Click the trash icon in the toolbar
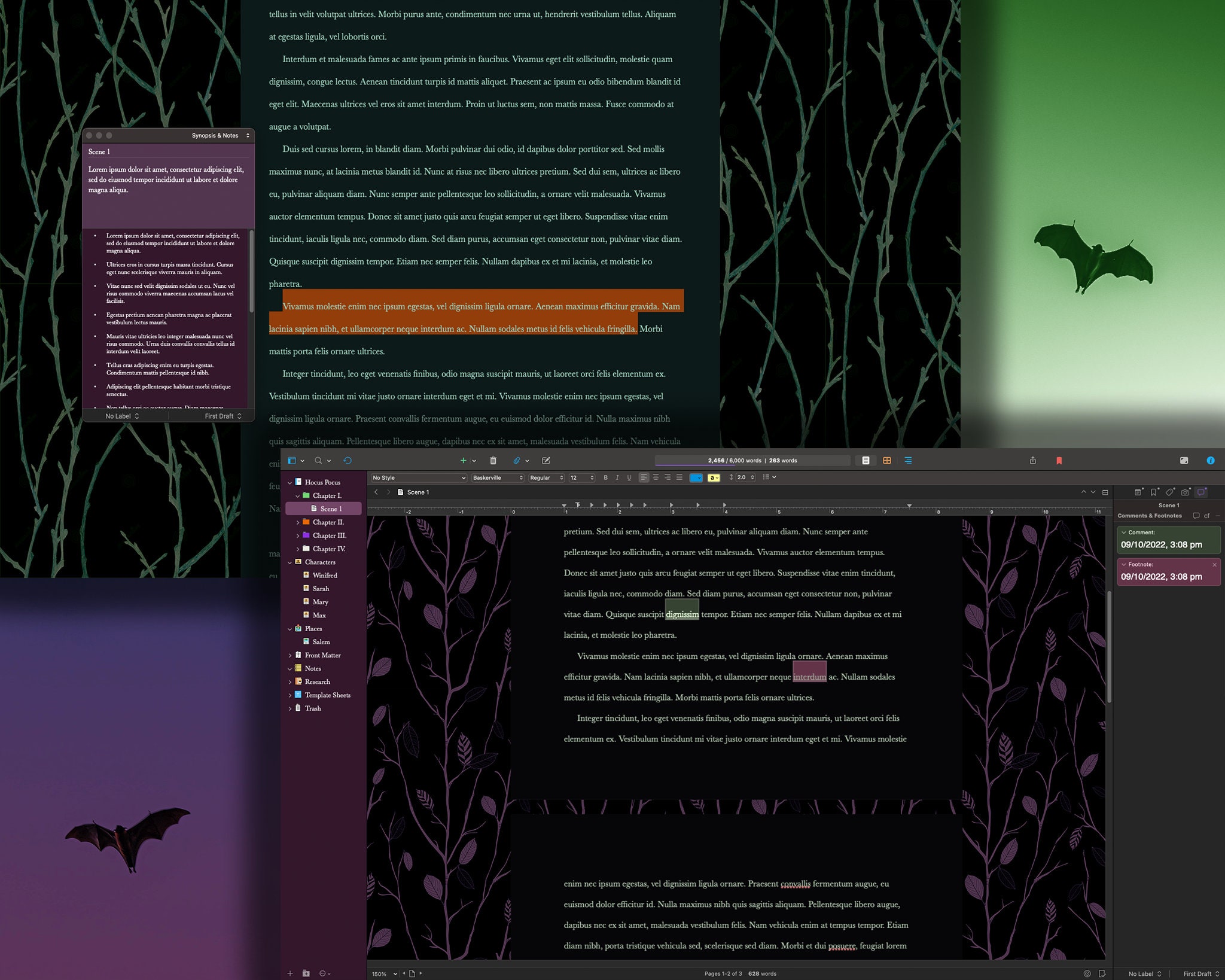Viewport: 1225px width, 980px height. pyautogui.click(x=492, y=461)
